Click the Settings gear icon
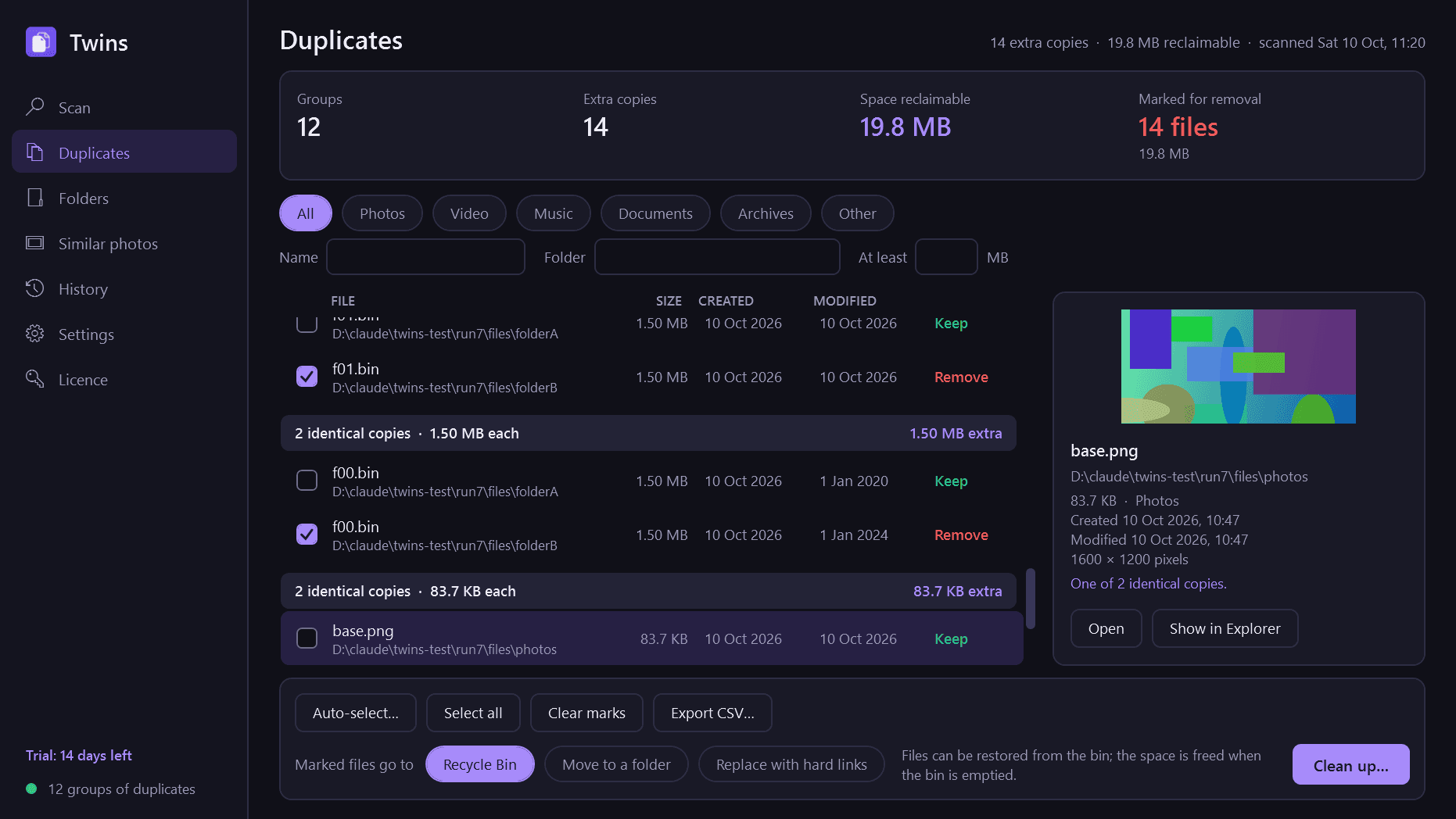The image size is (1456, 819). click(34, 334)
